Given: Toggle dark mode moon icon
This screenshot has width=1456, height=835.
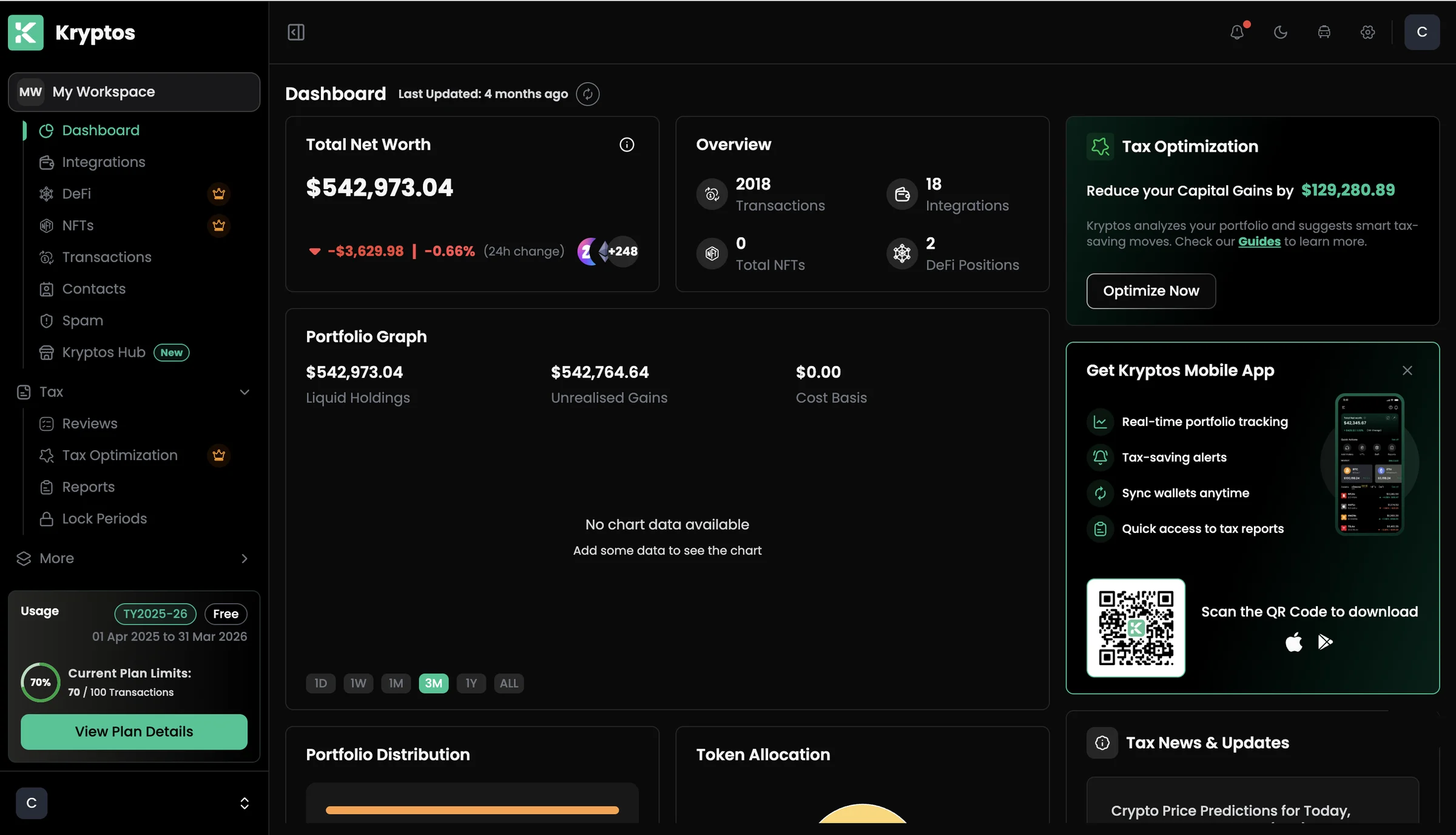Looking at the screenshot, I should point(1281,32).
